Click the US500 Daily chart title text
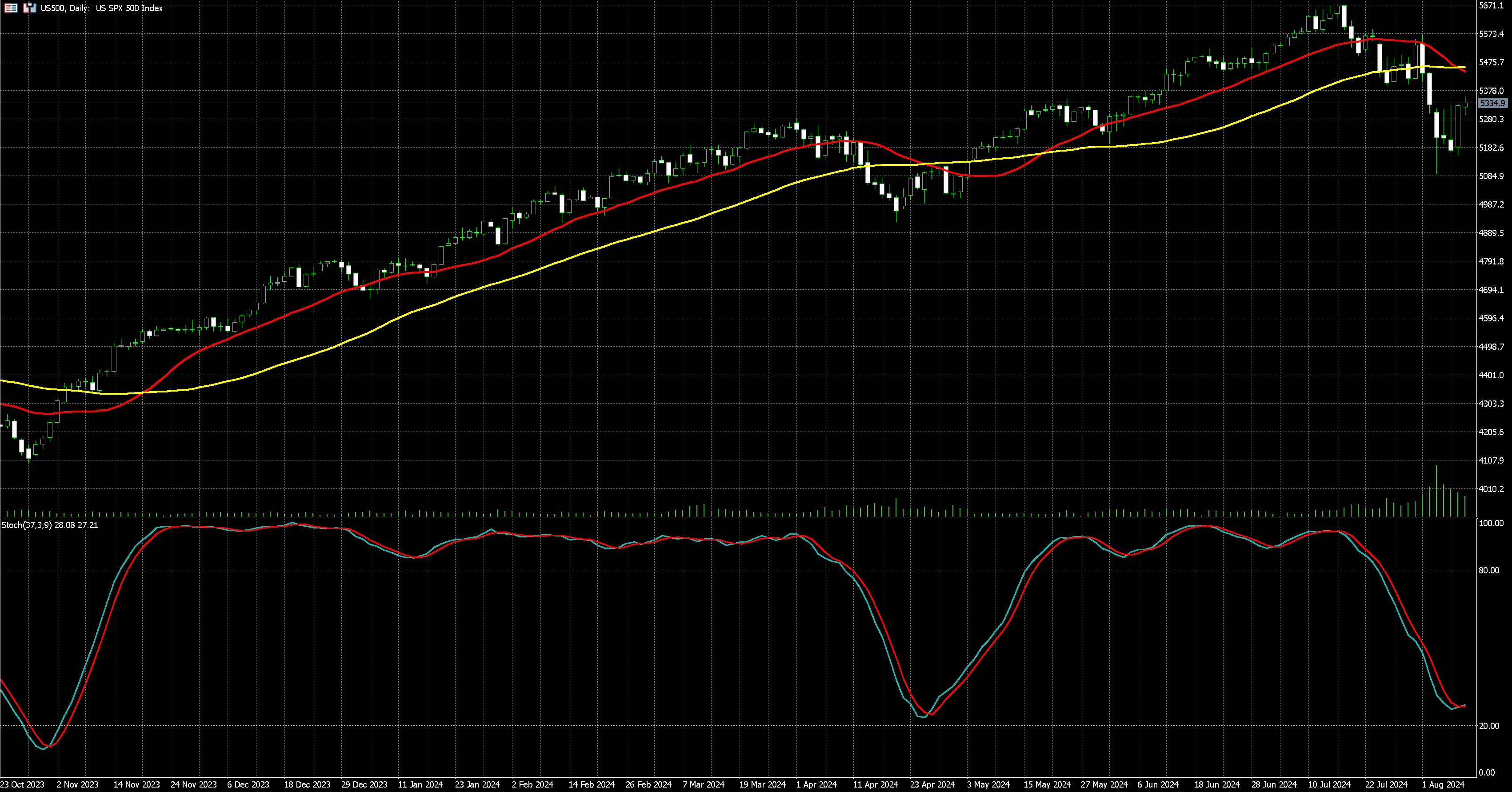Viewport: 1512px width, 792px height. 101,8
